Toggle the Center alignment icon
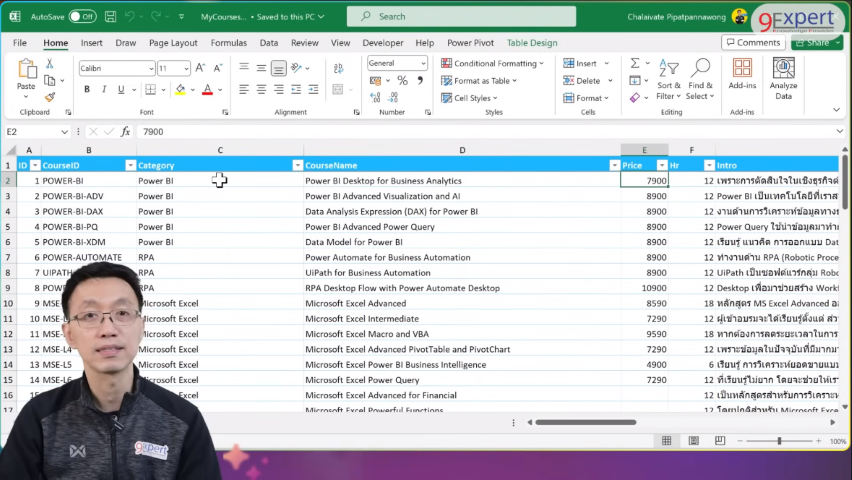The image size is (852, 480). [261, 89]
